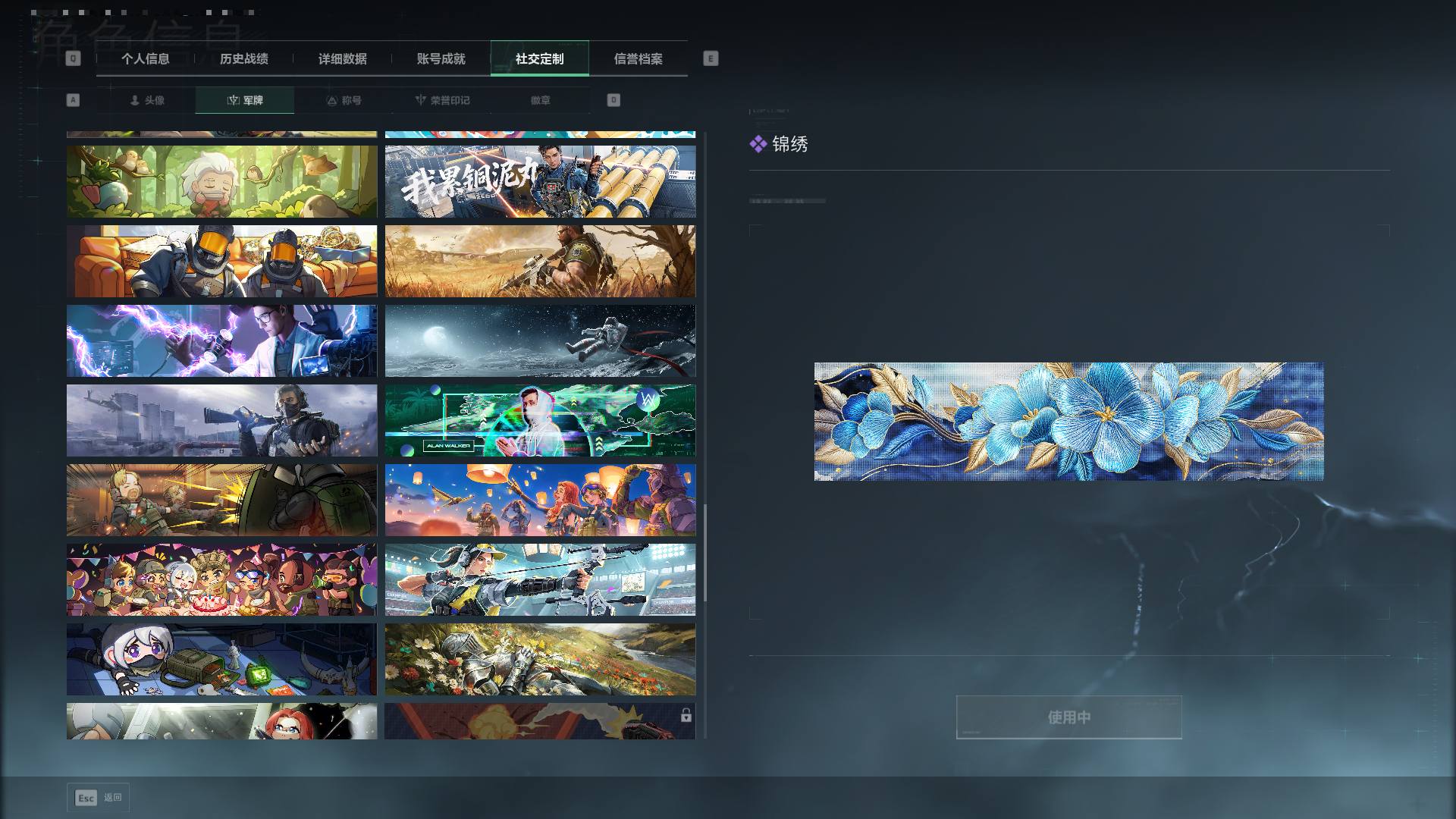The image size is (1456, 819).
Task: Switch to the 徽章 sub-tab
Action: pos(541,100)
